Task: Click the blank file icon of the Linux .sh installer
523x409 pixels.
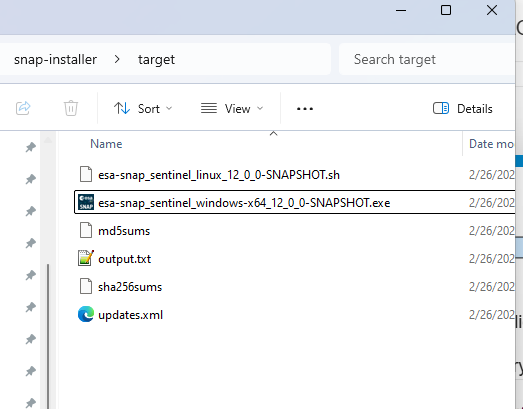Action: (86, 174)
